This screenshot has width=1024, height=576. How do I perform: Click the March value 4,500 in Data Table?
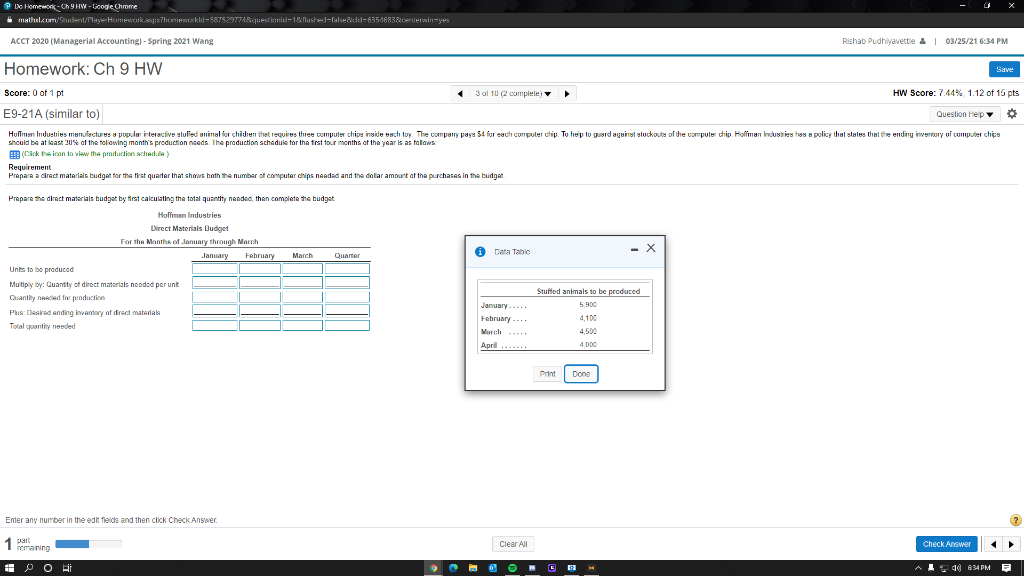(588, 332)
